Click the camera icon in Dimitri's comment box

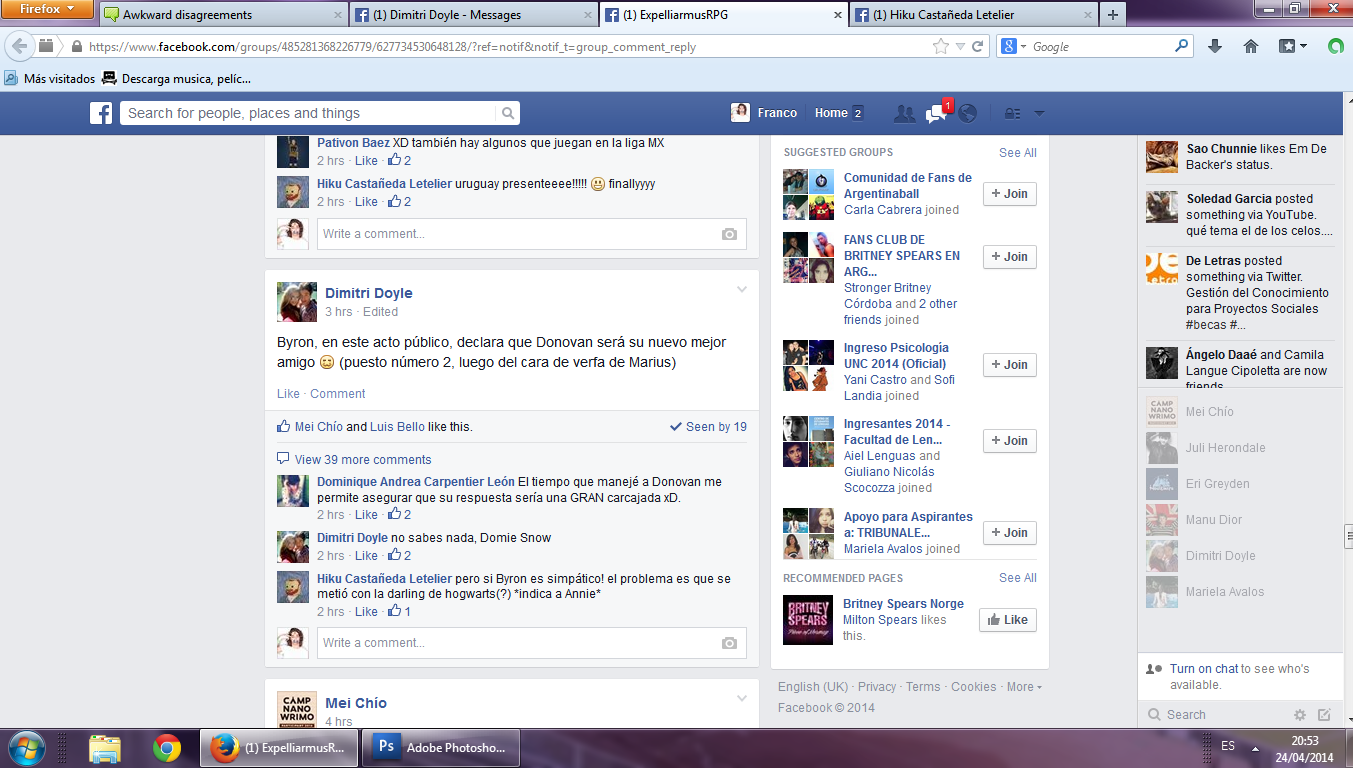pyautogui.click(x=729, y=643)
